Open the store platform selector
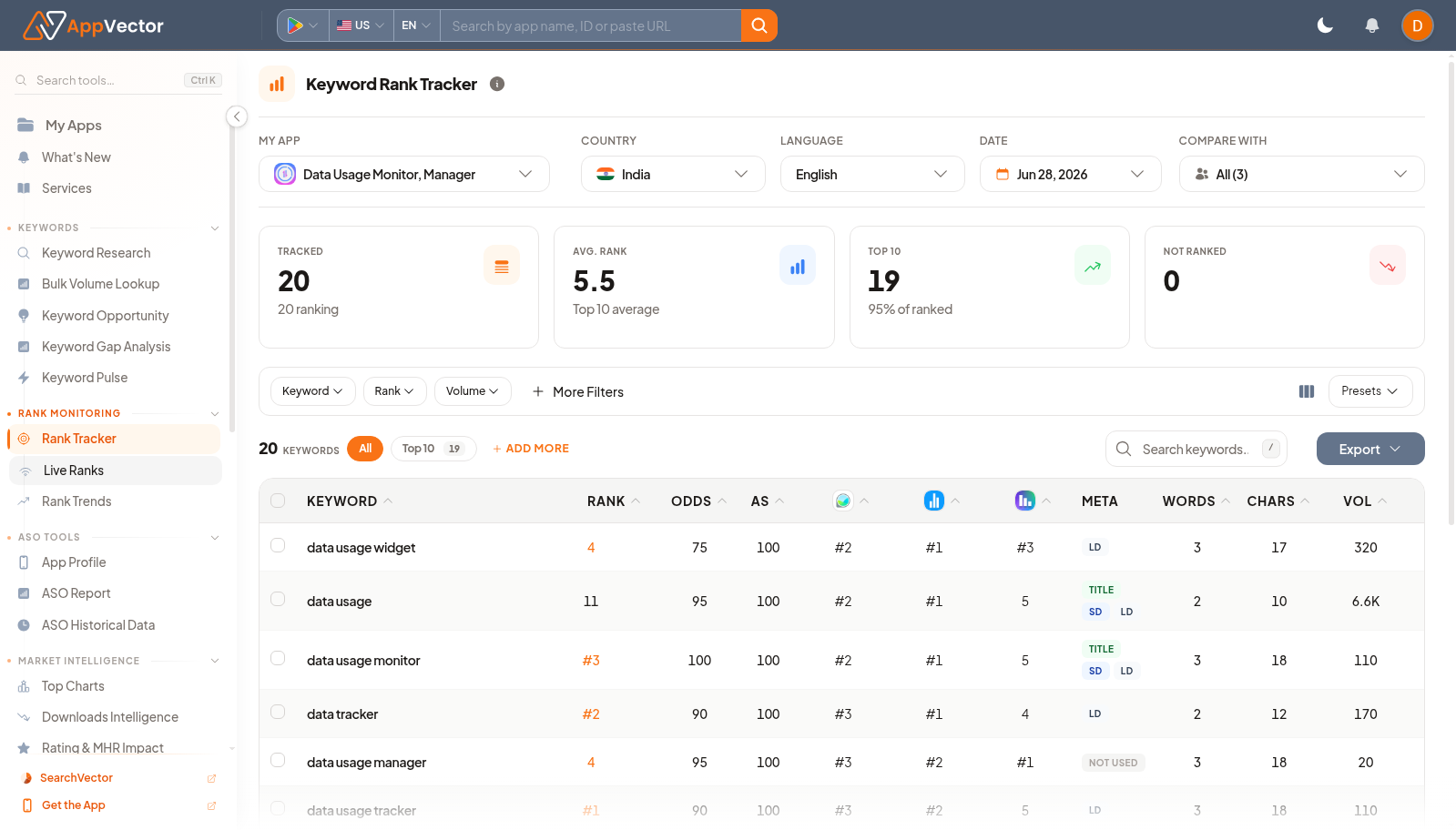 (x=302, y=25)
